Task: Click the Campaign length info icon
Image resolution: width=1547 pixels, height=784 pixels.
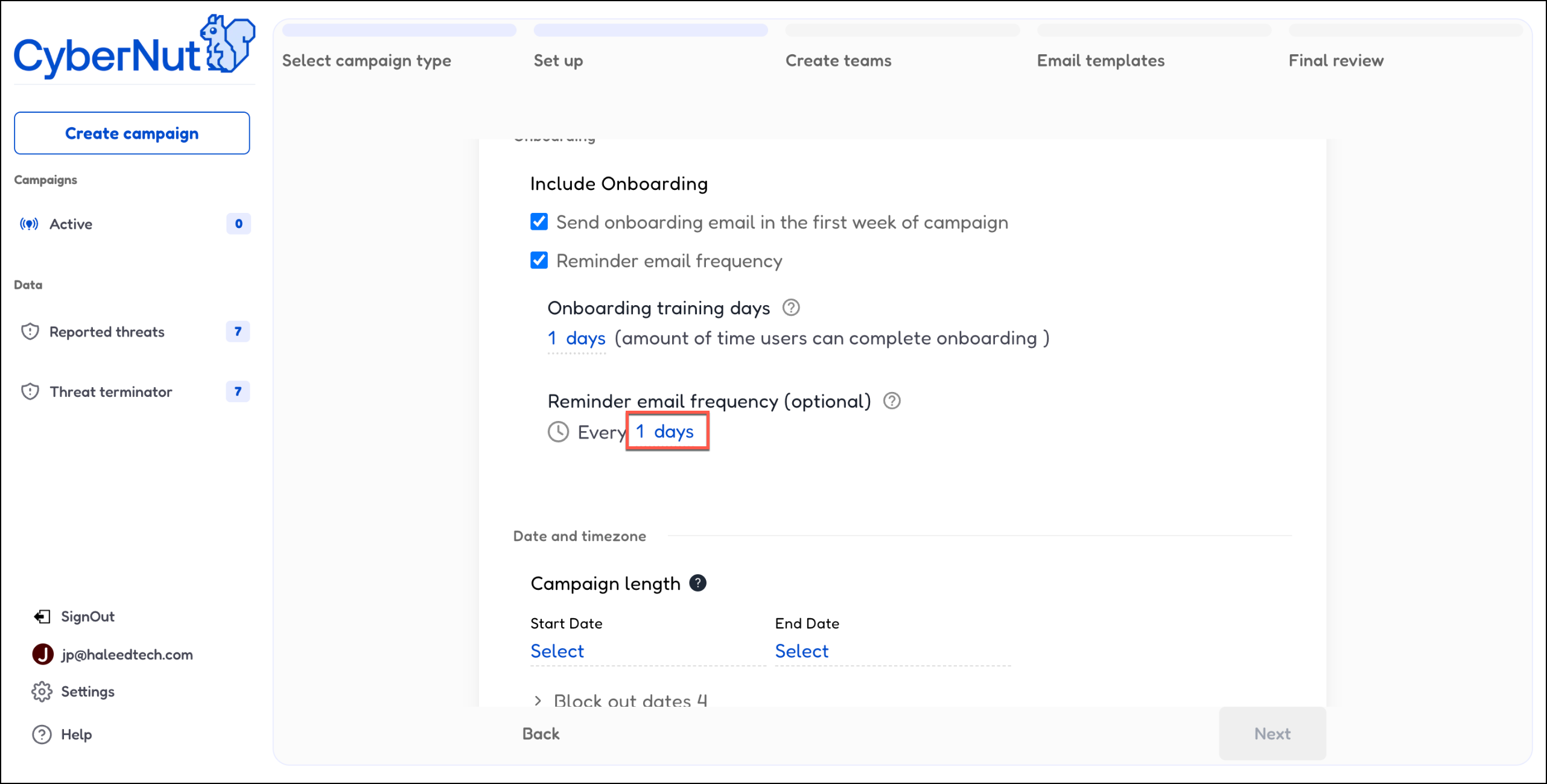Action: [698, 583]
